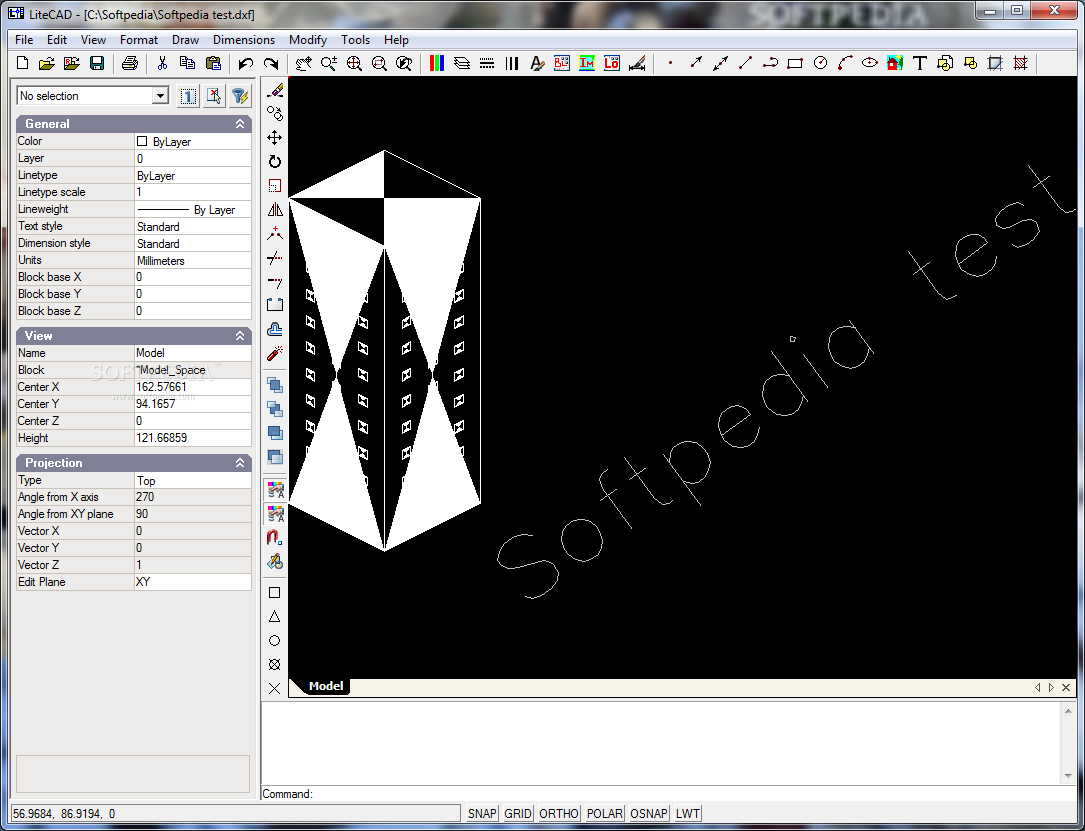Toggle the square endpoint snap icon
1085x831 pixels.
coord(275,593)
